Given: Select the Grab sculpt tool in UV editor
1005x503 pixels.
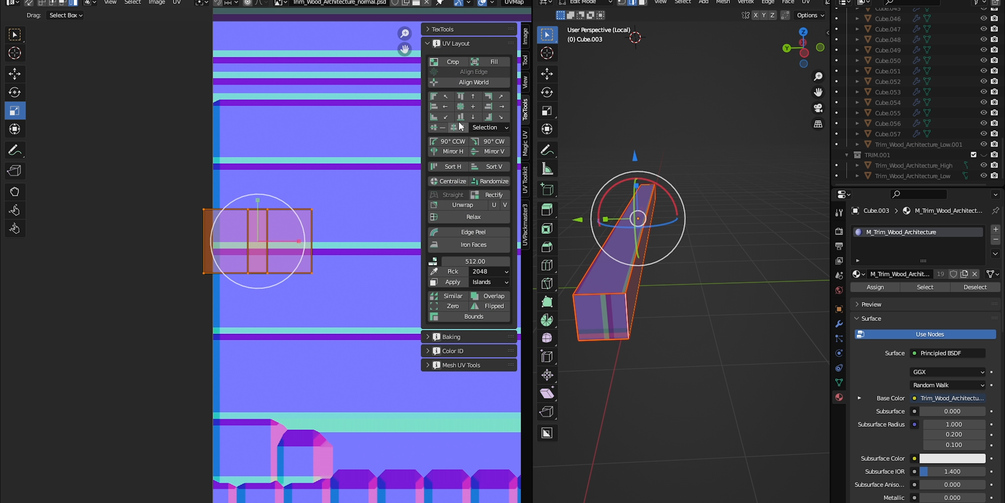Looking at the screenshot, I should (x=15, y=192).
